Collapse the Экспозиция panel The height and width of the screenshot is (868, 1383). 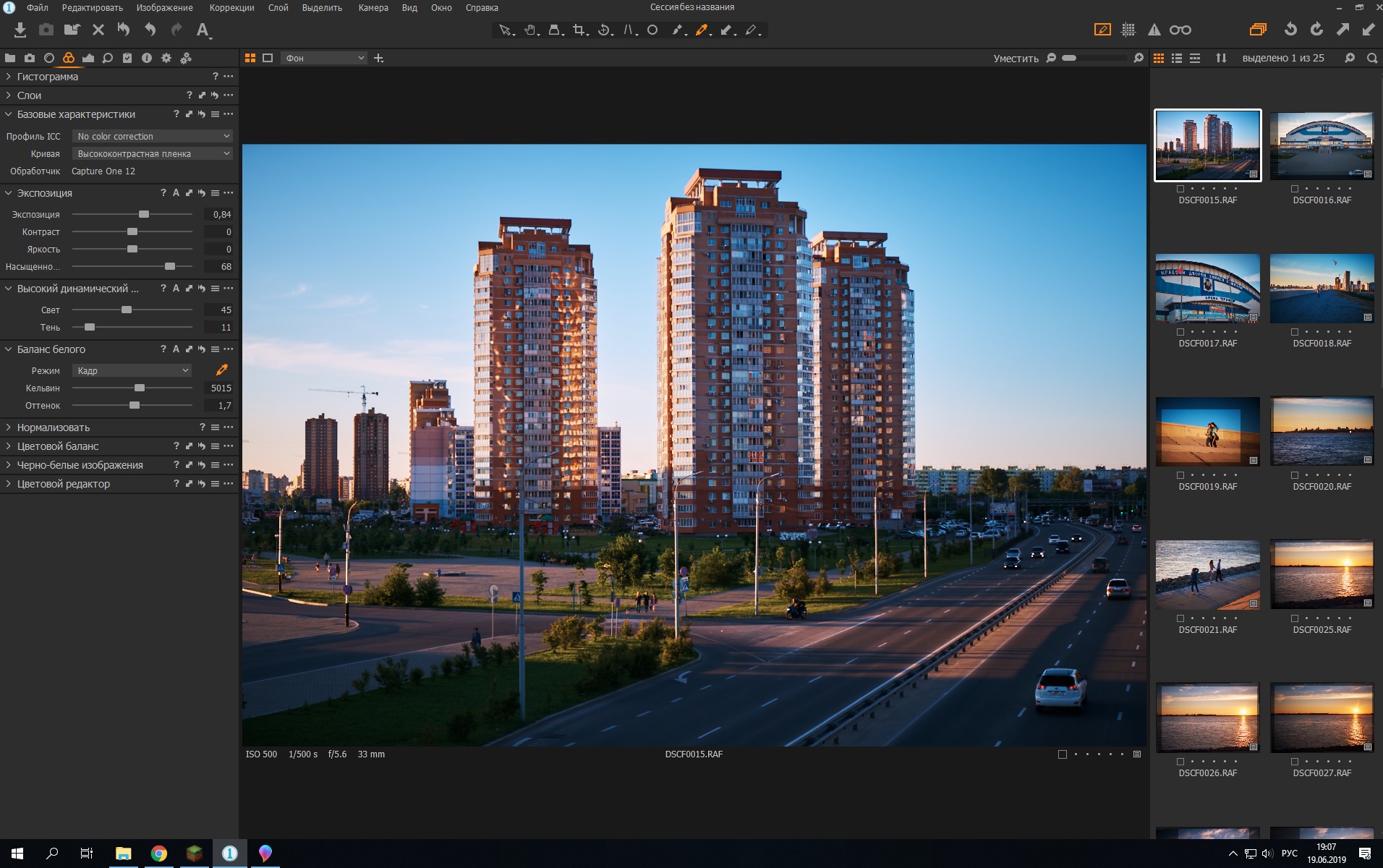tap(9, 193)
